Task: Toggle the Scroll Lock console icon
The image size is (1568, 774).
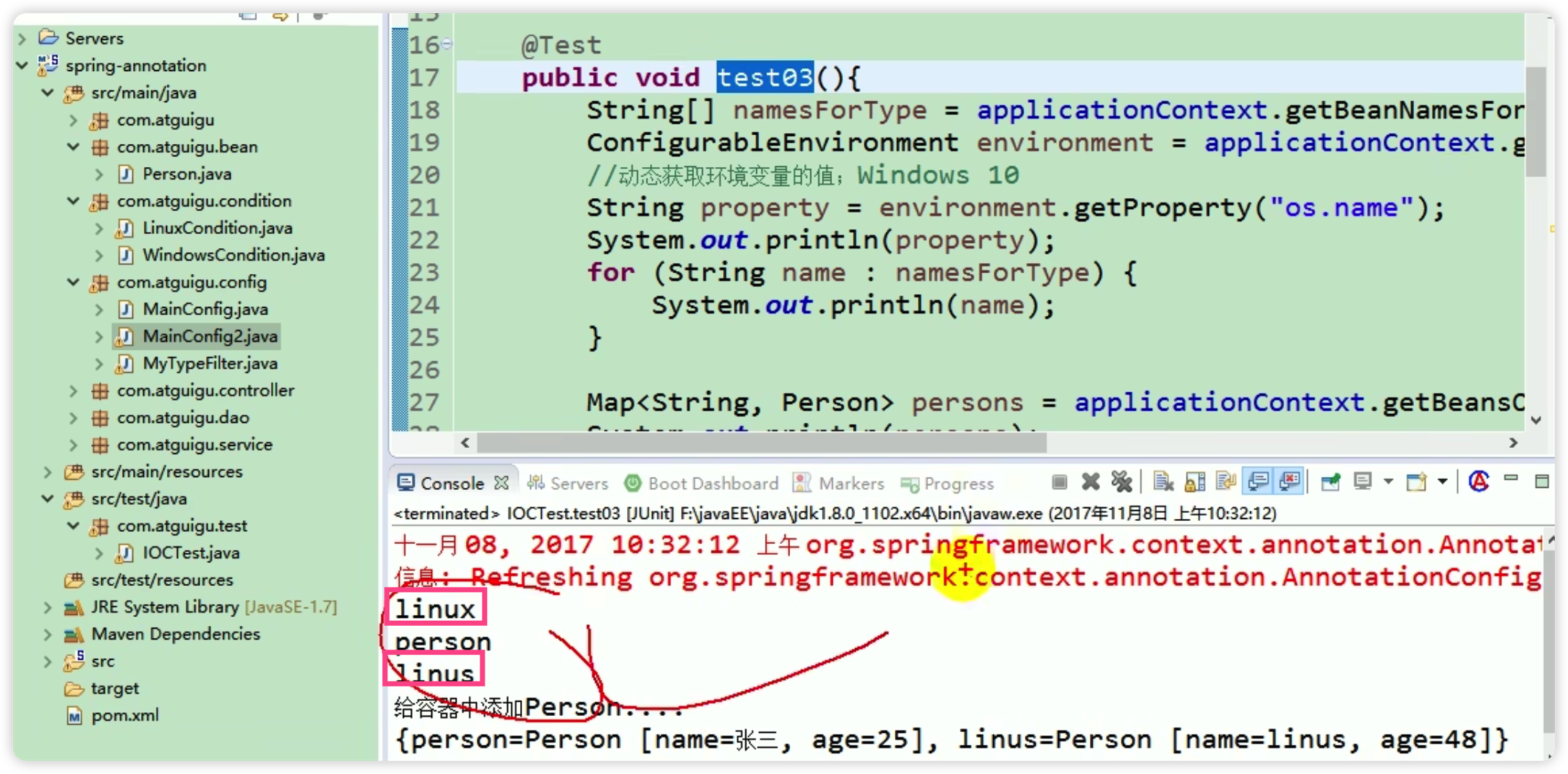Action: coord(1195,482)
